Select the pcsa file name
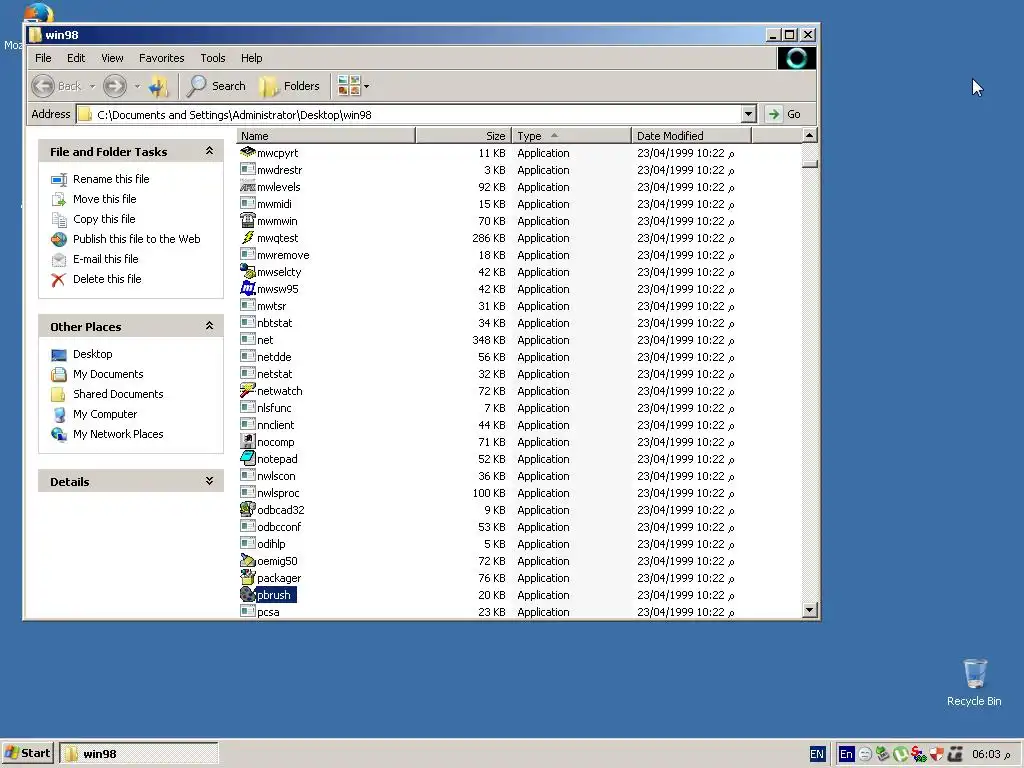The width and height of the screenshot is (1024, 768). click(x=268, y=612)
